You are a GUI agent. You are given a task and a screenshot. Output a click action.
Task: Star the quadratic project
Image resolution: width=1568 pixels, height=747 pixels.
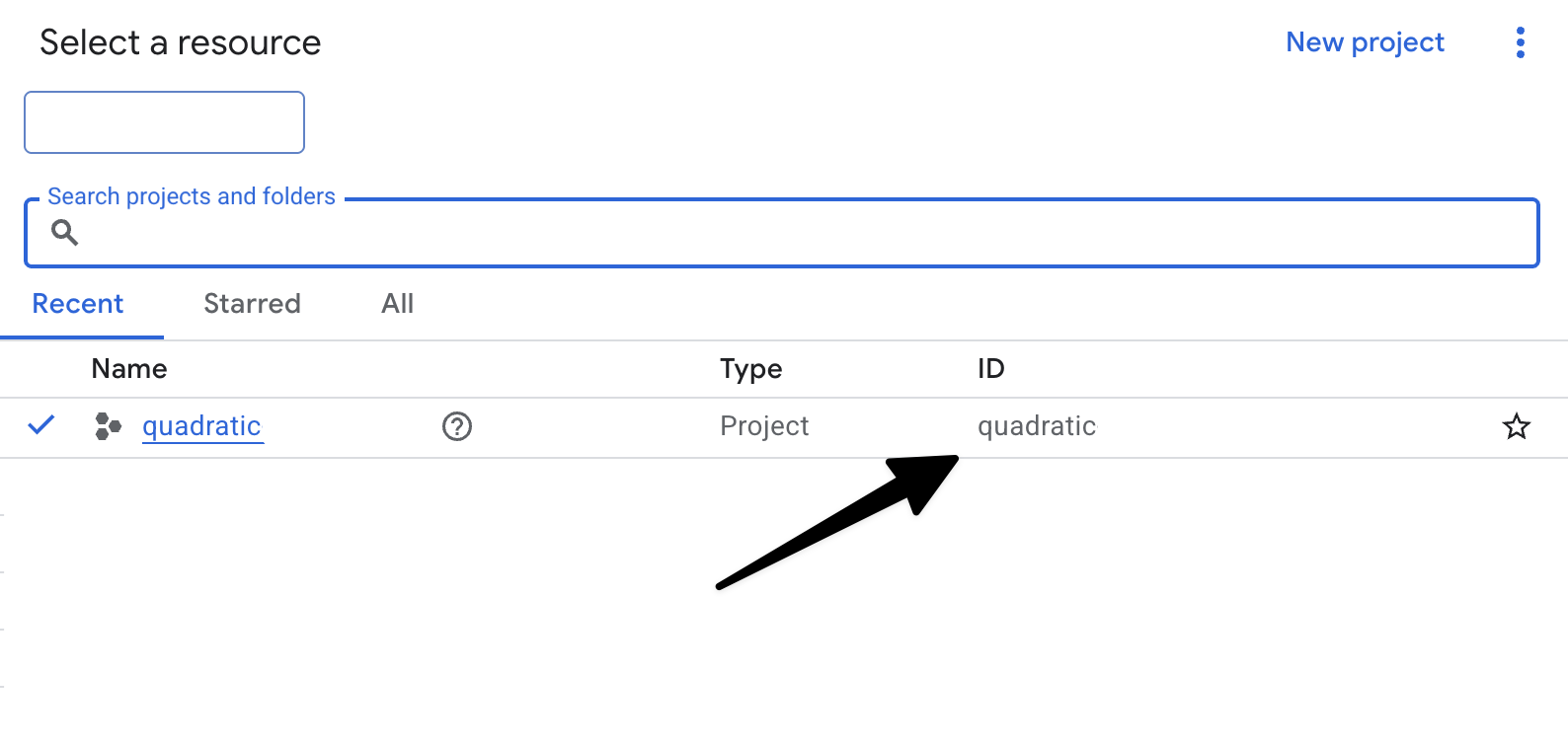(x=1516, y=426)
